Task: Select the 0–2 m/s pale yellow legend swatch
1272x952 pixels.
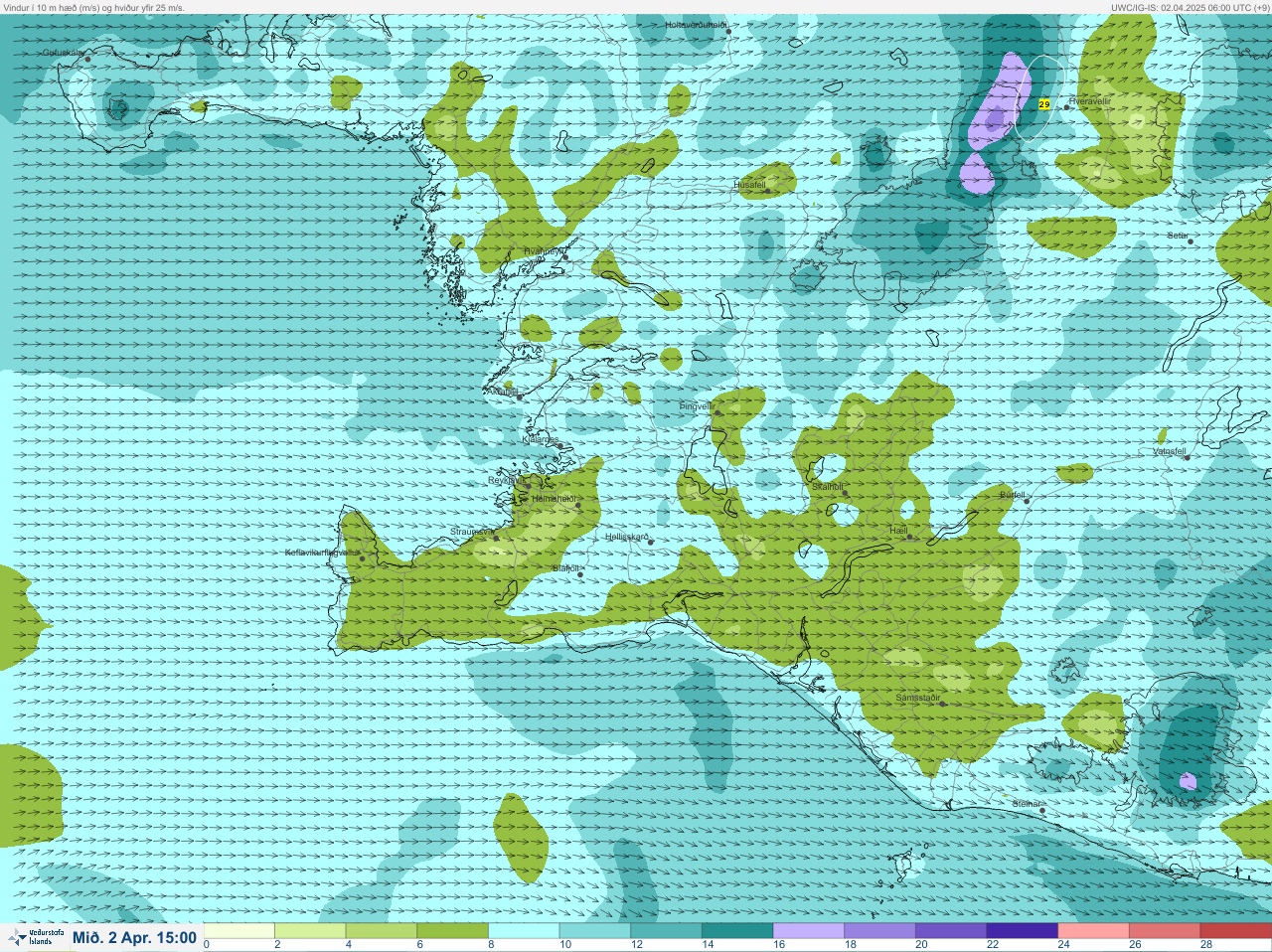Action: 238,931
